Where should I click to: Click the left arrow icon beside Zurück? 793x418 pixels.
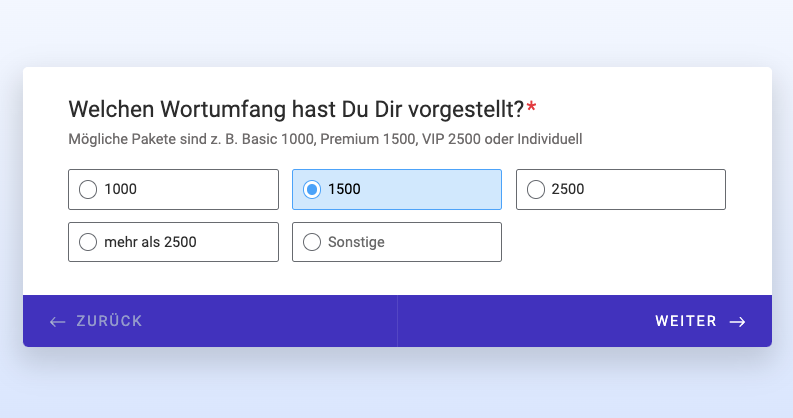[x=58, y=322]
